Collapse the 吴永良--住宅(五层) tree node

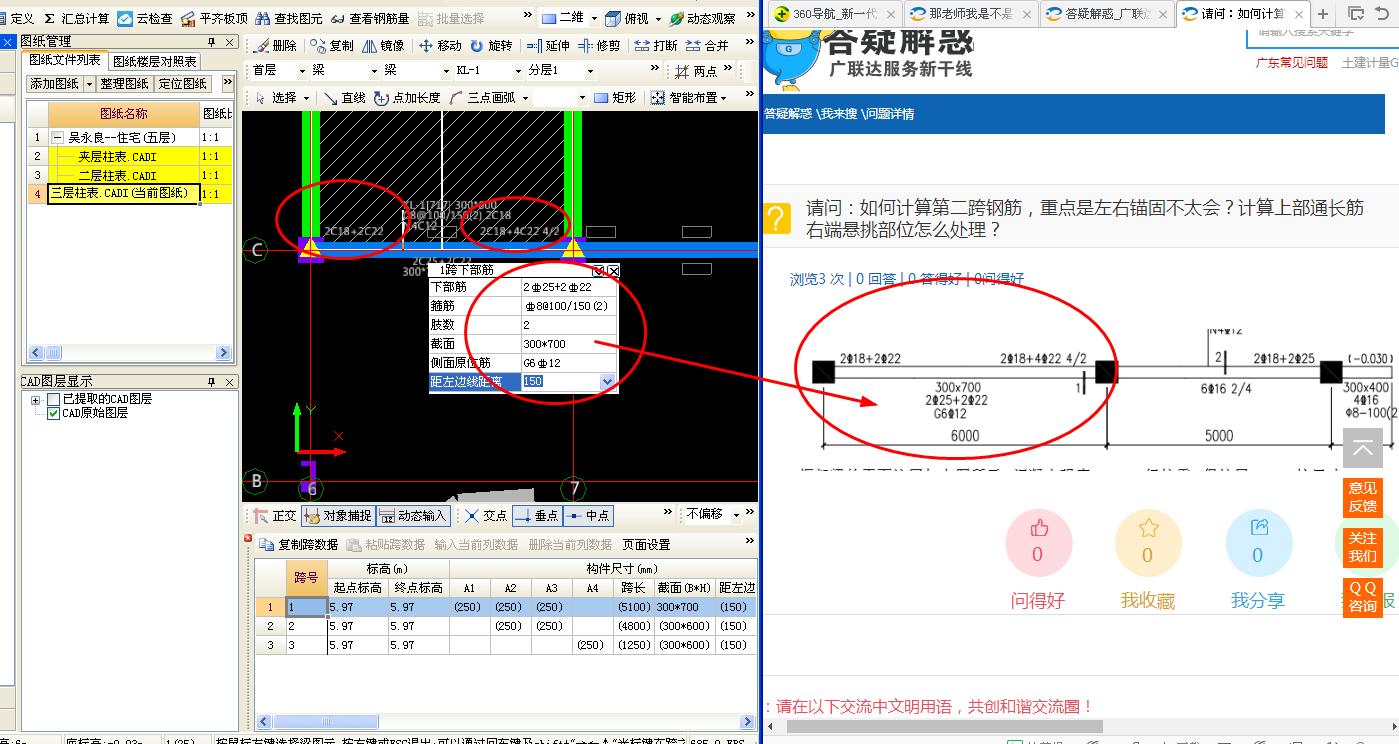[x=57, y=138]
